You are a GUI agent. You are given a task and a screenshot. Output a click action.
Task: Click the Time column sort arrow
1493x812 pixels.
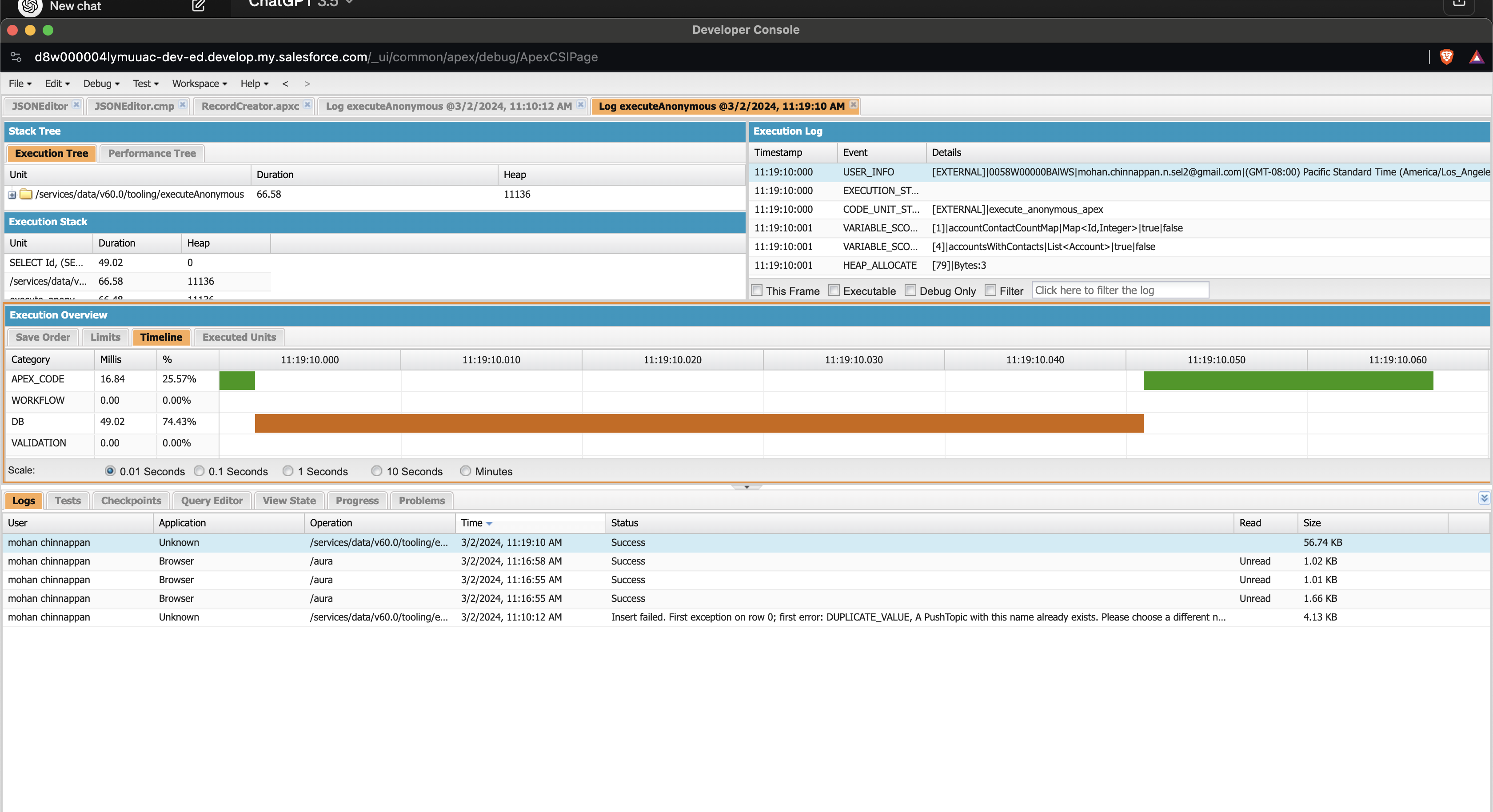point(489,524)
